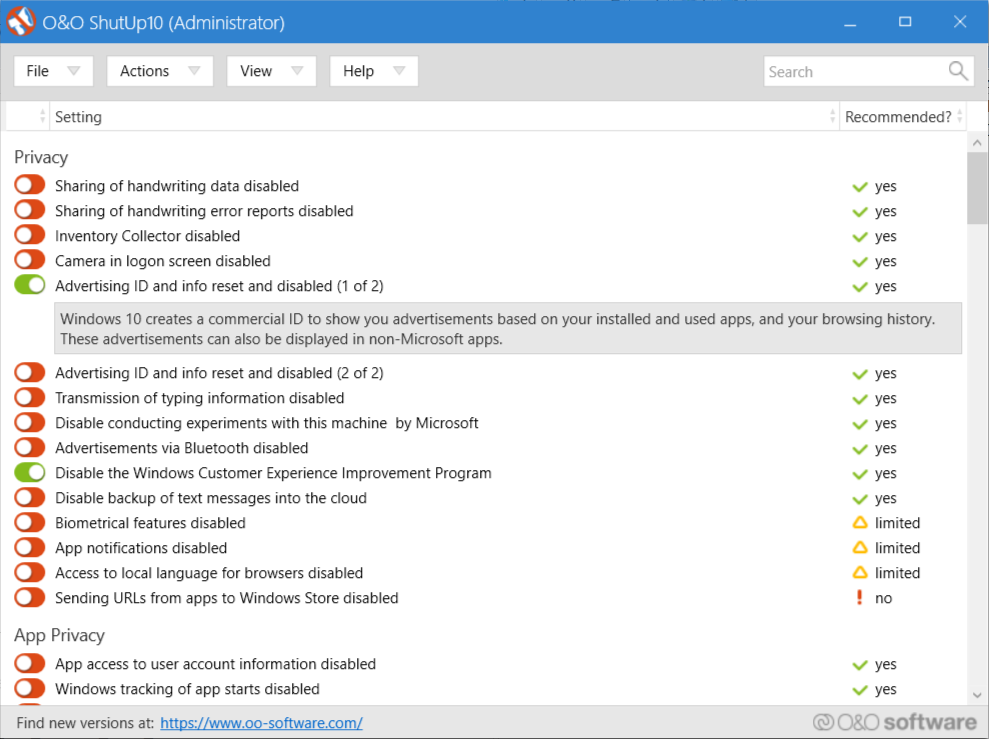Viewport: 989px width, 739px height.
Task: Click the O&O ShutUp10 app logo icon
Action: click(x=21, y=22)
